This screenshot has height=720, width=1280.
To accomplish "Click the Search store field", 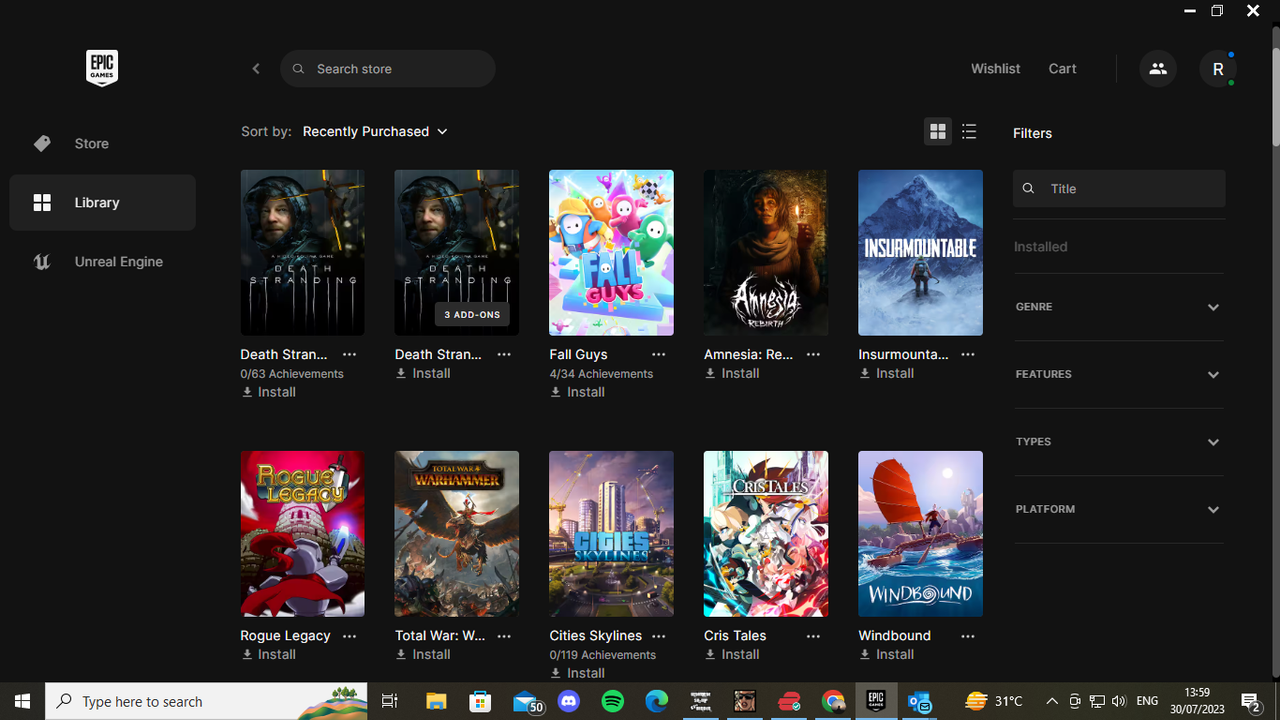I will coord(388,69).
